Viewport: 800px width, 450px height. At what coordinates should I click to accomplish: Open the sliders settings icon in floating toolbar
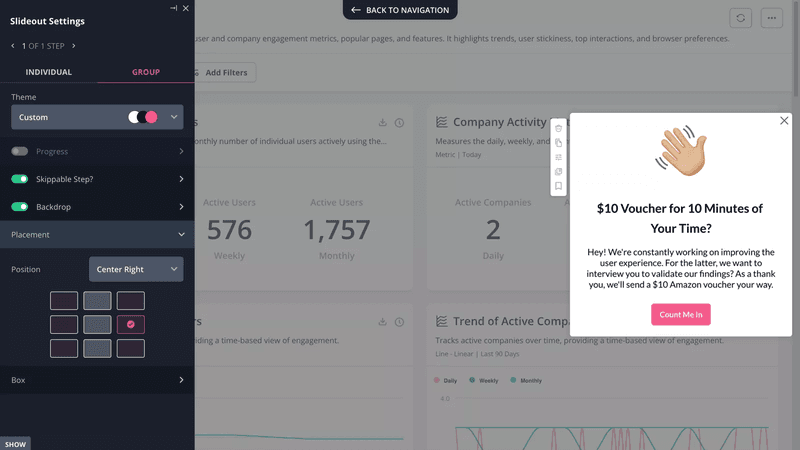(x=558, y=157)
